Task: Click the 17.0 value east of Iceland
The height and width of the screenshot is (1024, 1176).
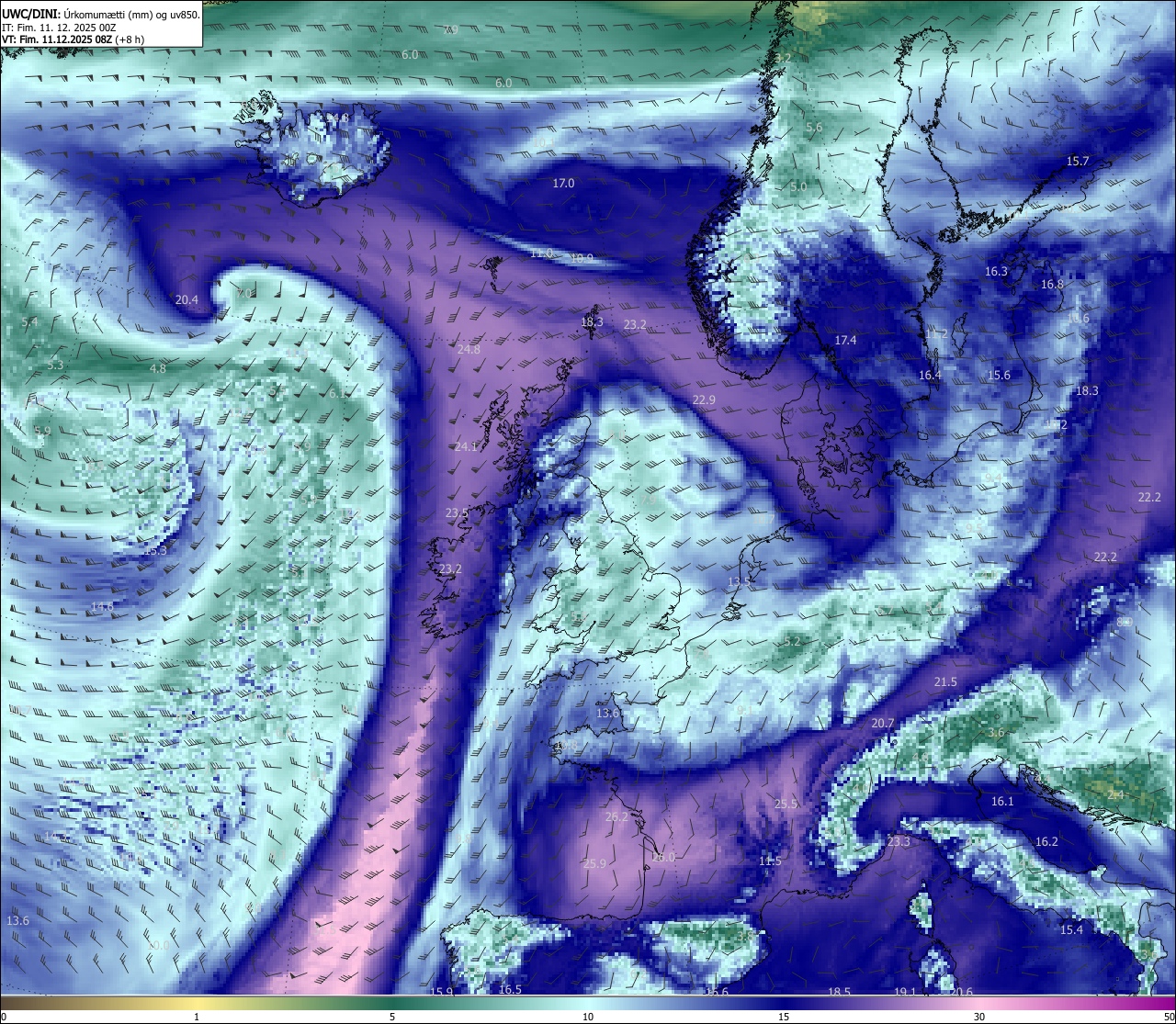Action: [563, 183]
